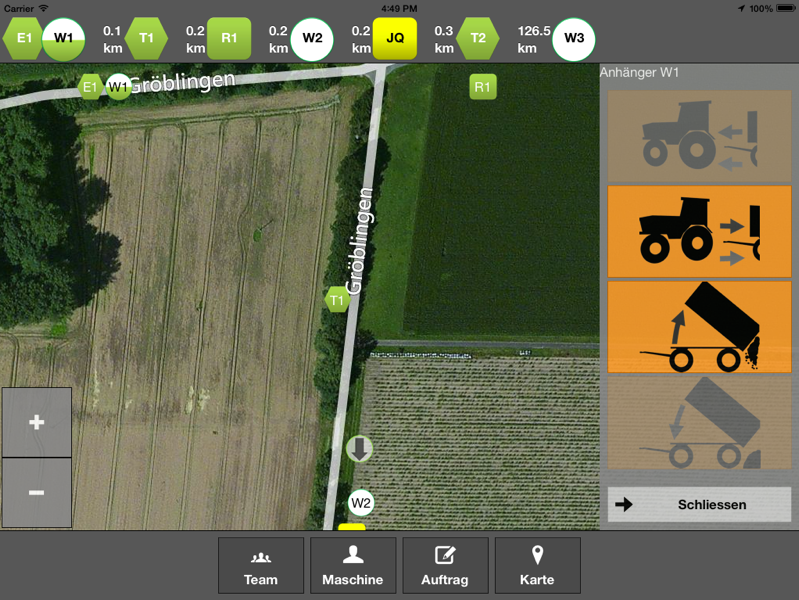Screen dimensions: 799x600
Task: Toggle the greyed tractor attach implement option
Action: coord(699,136)
